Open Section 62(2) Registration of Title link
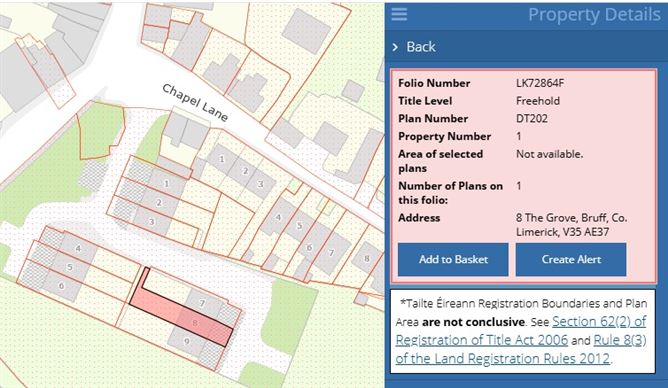This screenshot has width=668, height=388. pyautogui.click(x=521, y=331)
